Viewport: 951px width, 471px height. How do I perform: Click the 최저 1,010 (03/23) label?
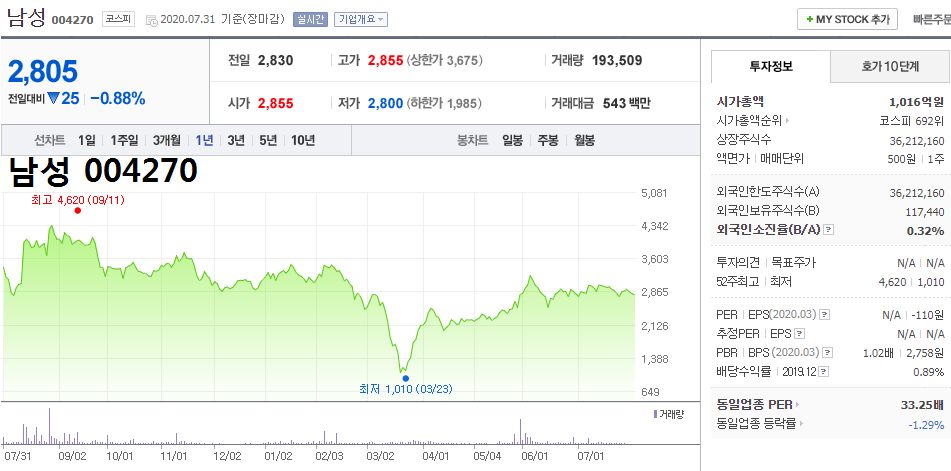point(406,389)
